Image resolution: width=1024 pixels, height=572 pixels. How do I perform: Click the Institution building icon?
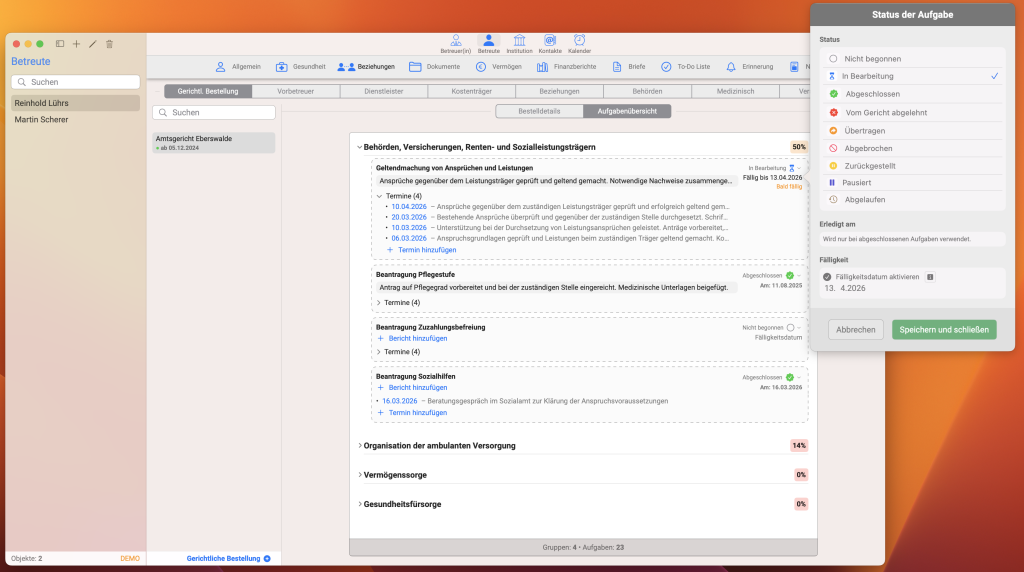coord(519,42)
